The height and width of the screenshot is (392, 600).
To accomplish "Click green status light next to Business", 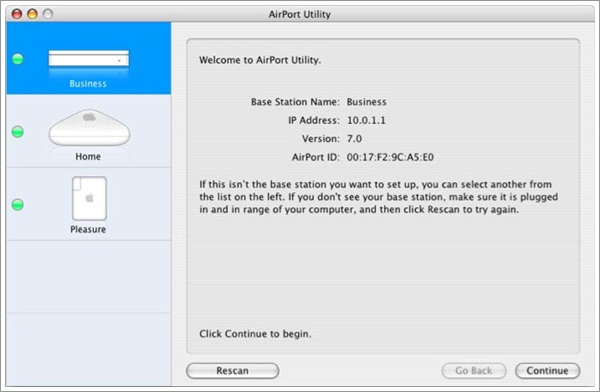I will coord(18,59).
